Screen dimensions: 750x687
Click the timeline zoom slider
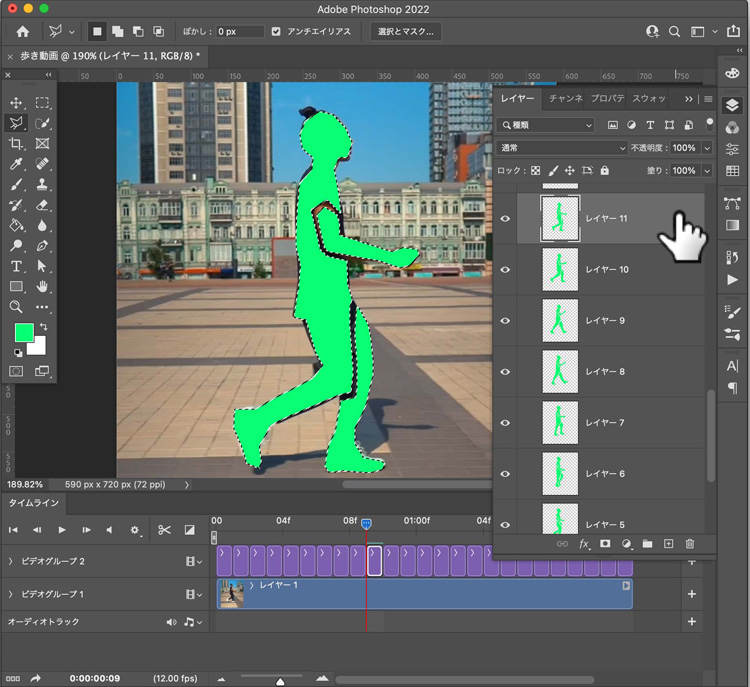(280, 681)
